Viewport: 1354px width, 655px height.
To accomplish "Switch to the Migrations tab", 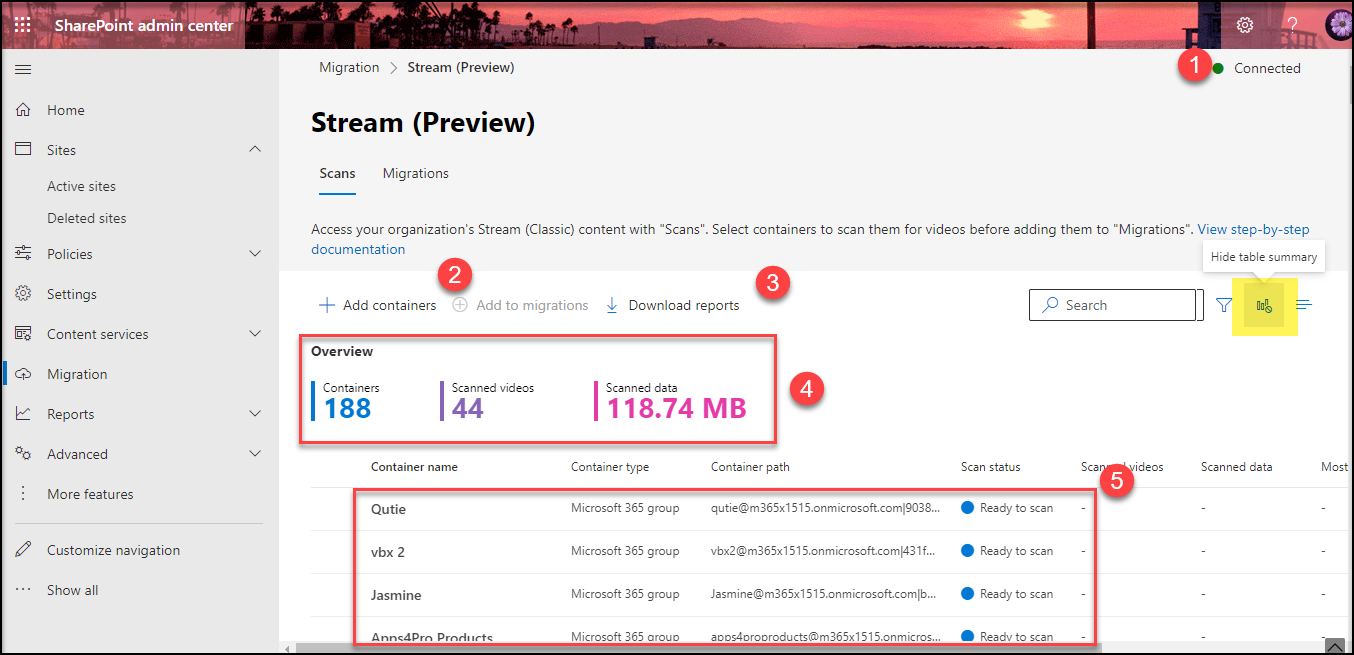I will pyautogui.click(x=415, y=173).
